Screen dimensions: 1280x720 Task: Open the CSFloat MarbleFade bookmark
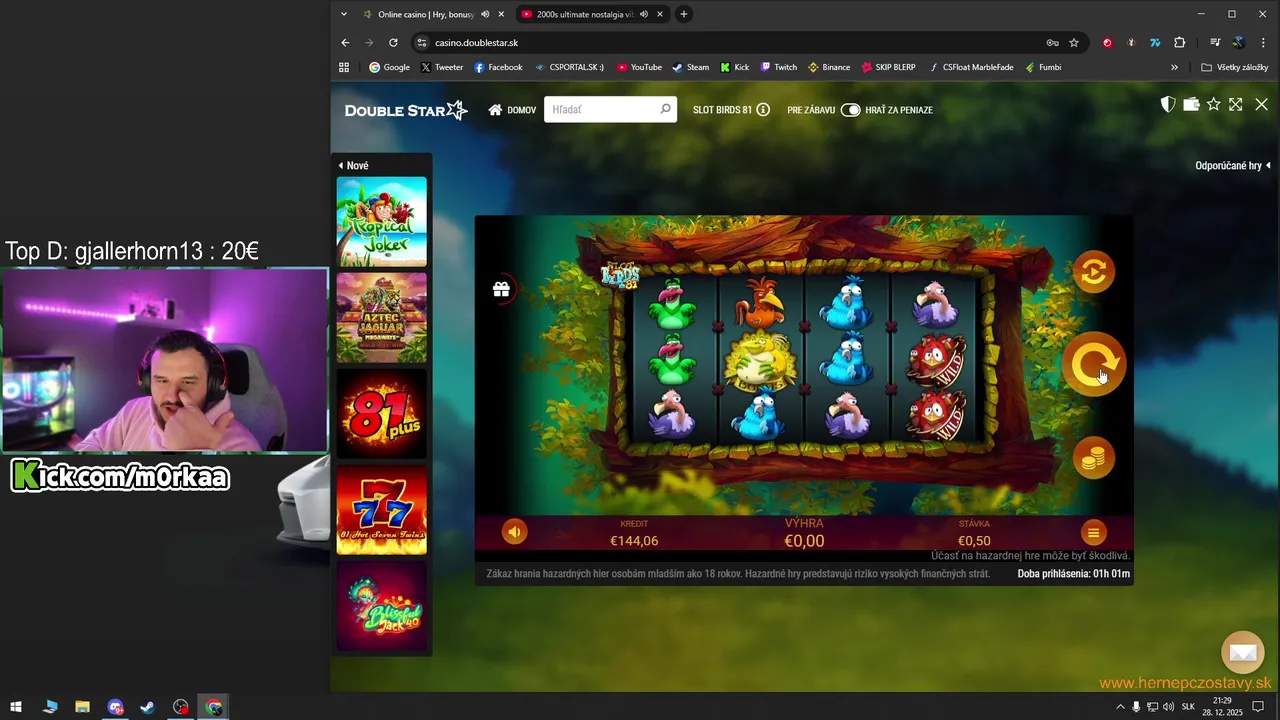[970, 67]
